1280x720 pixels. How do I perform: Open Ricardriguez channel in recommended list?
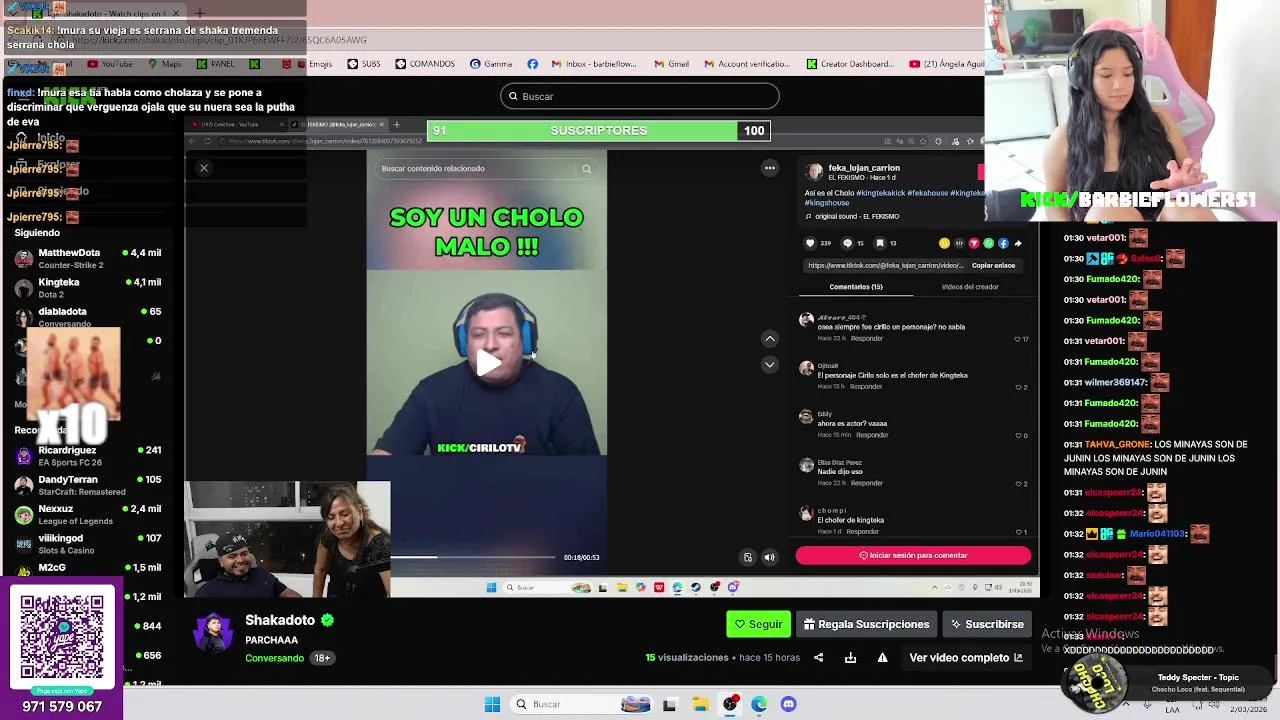tap(88, 456)
